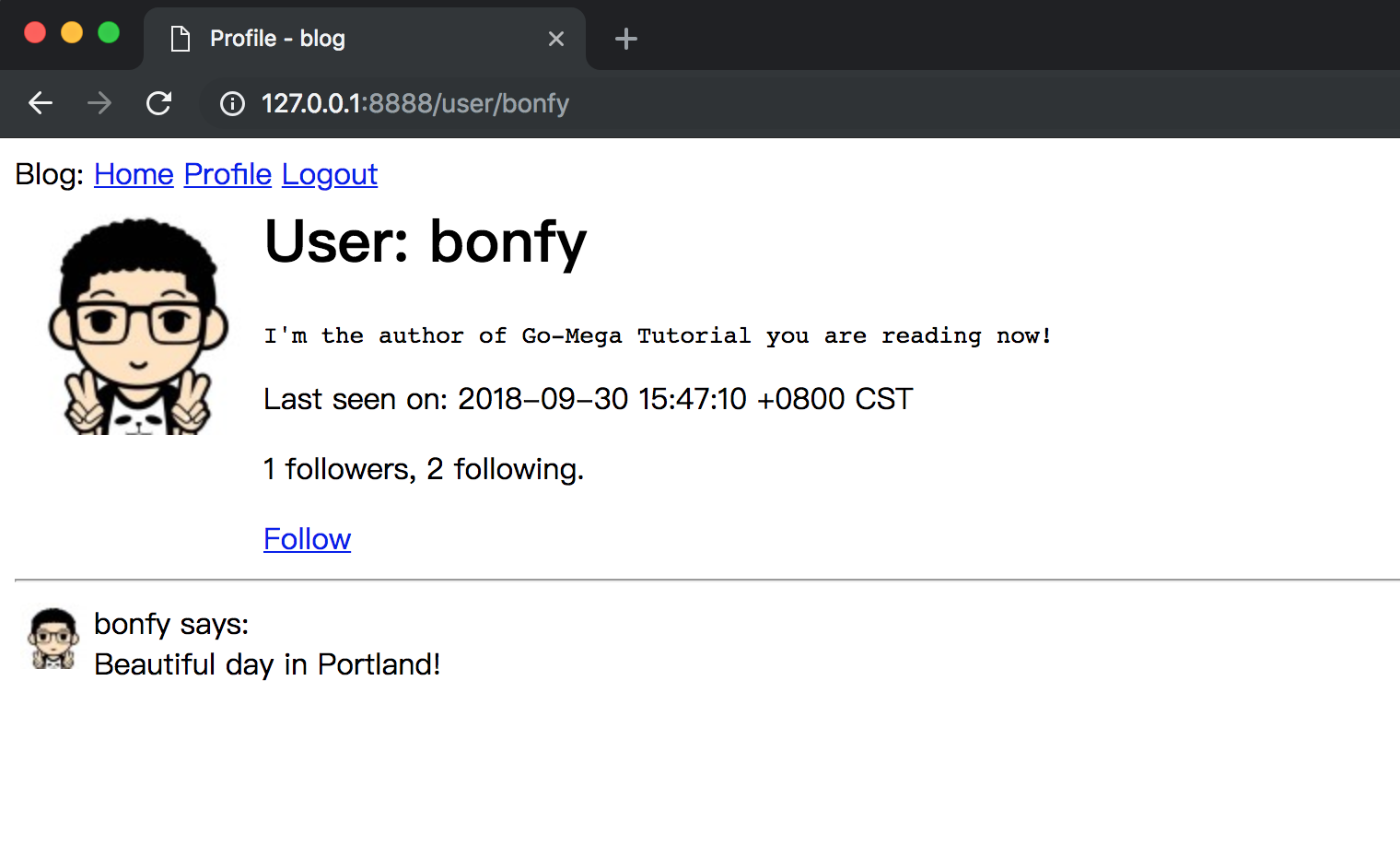Follow the user bonfy

coord(307,539)
